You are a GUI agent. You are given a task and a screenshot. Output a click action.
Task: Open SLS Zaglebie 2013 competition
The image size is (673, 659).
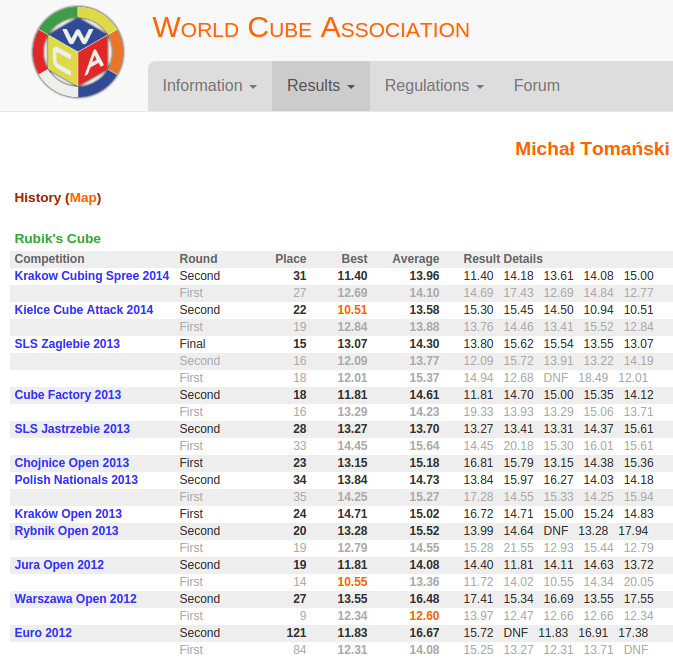pos(67,344)
